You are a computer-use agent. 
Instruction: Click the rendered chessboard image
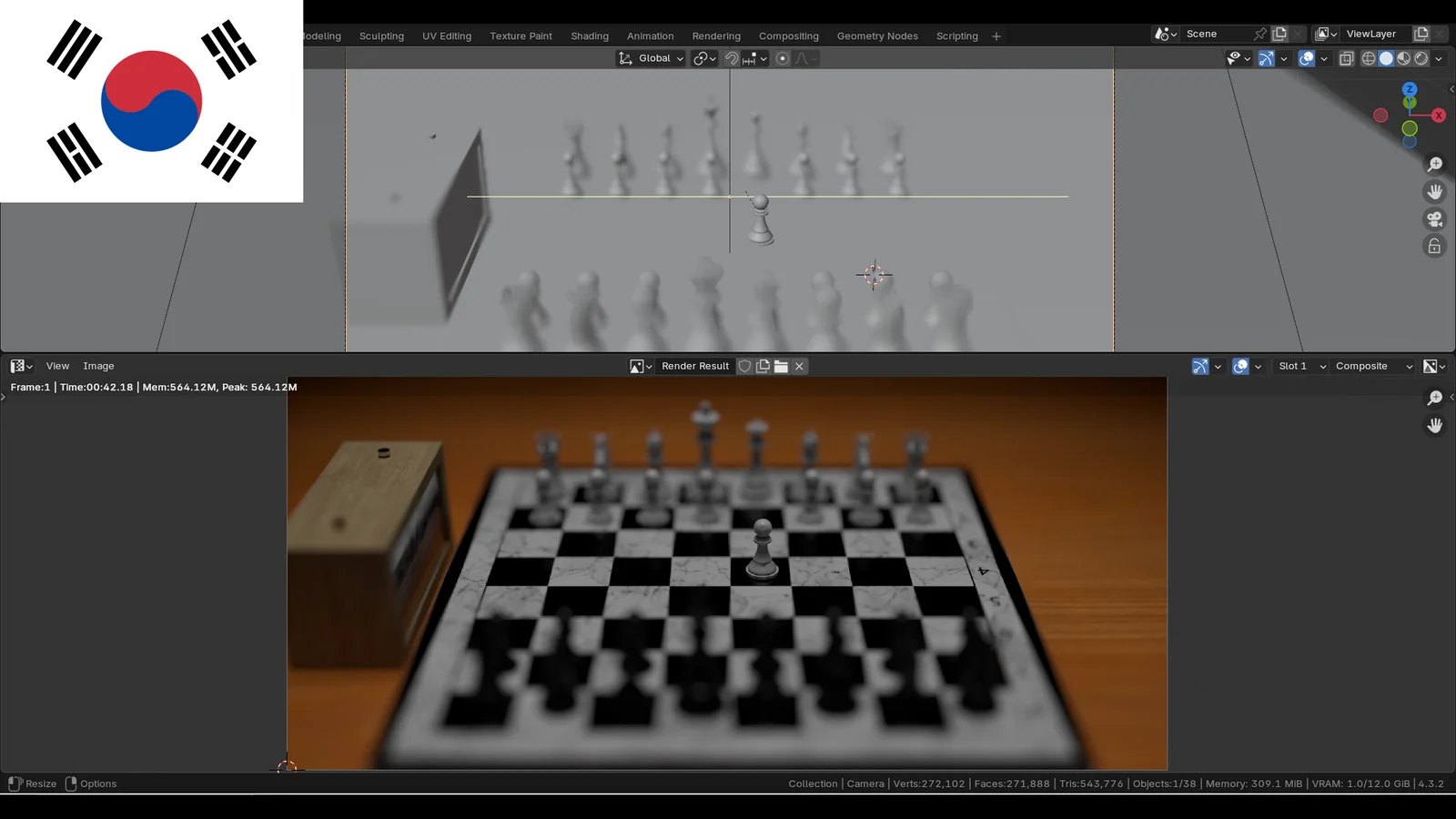coord(726,573)
